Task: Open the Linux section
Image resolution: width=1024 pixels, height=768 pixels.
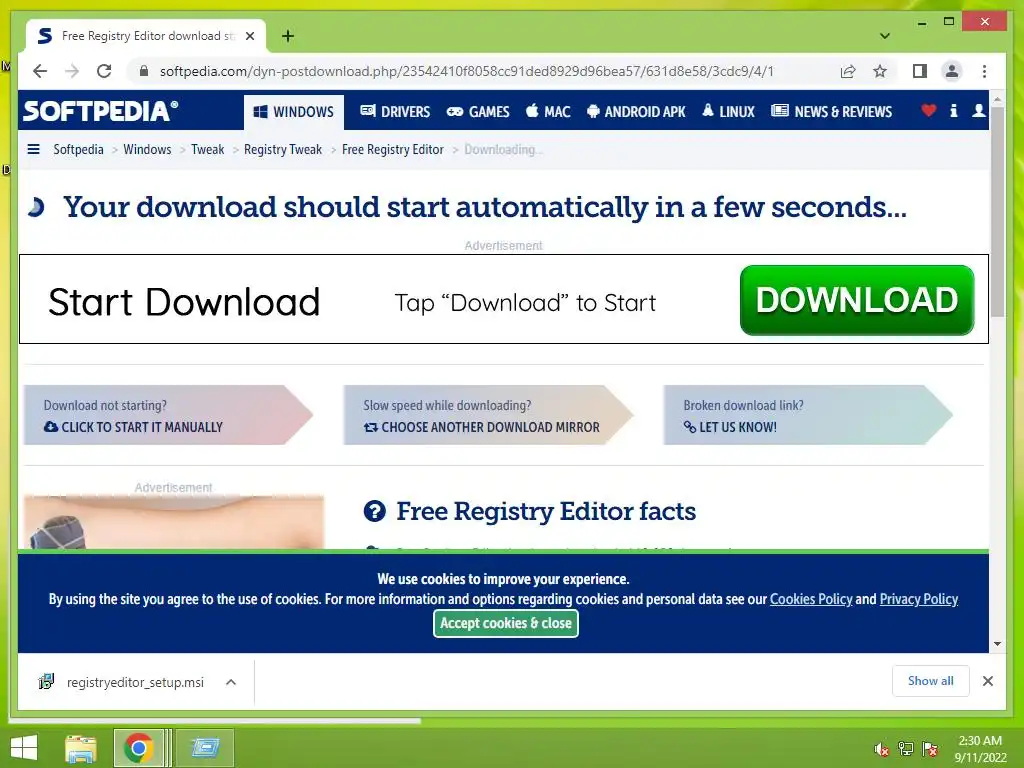Action: [728, 112]
